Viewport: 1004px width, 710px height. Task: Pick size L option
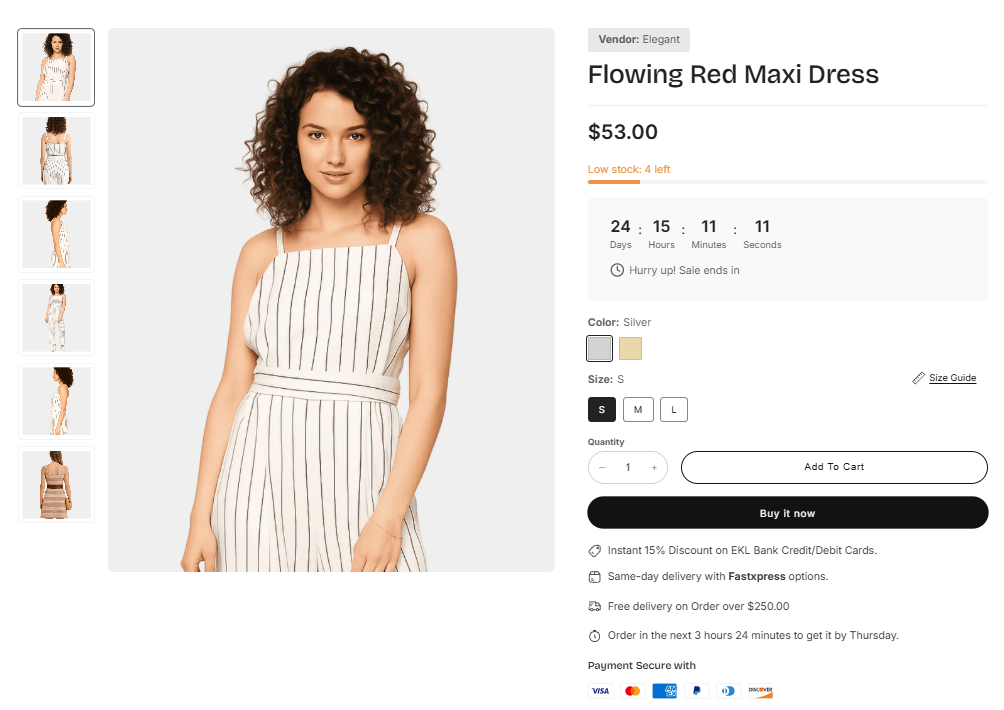coord(674,409)
